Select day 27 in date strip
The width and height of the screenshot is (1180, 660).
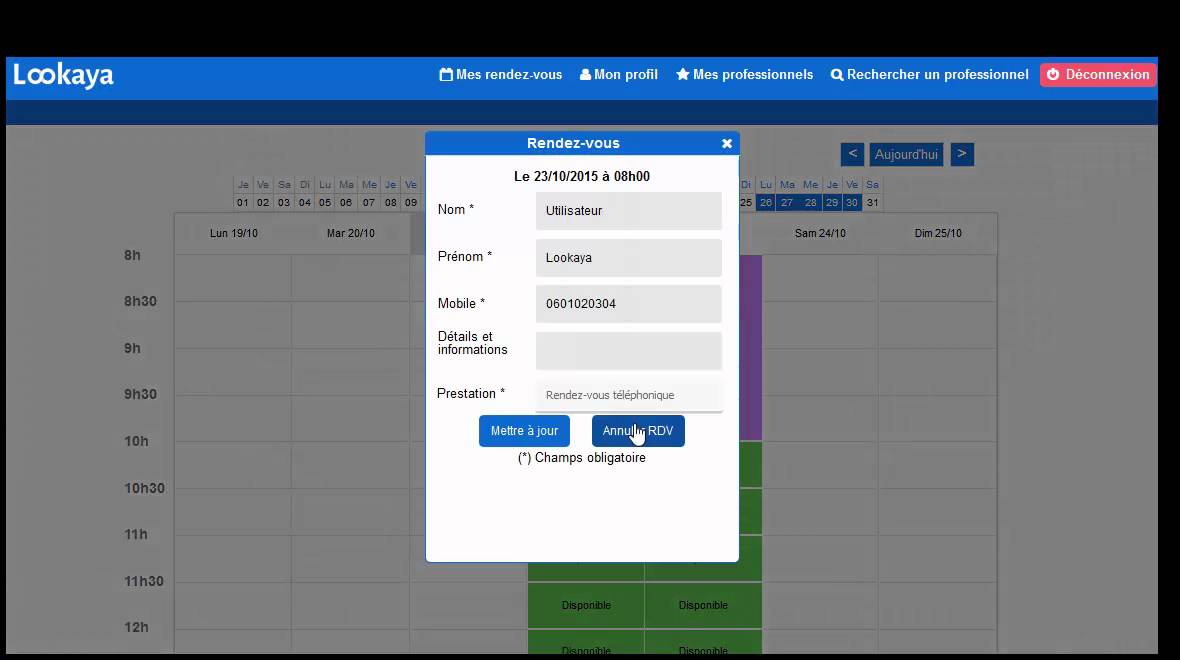pyautogui.click(x=787, y=202)
